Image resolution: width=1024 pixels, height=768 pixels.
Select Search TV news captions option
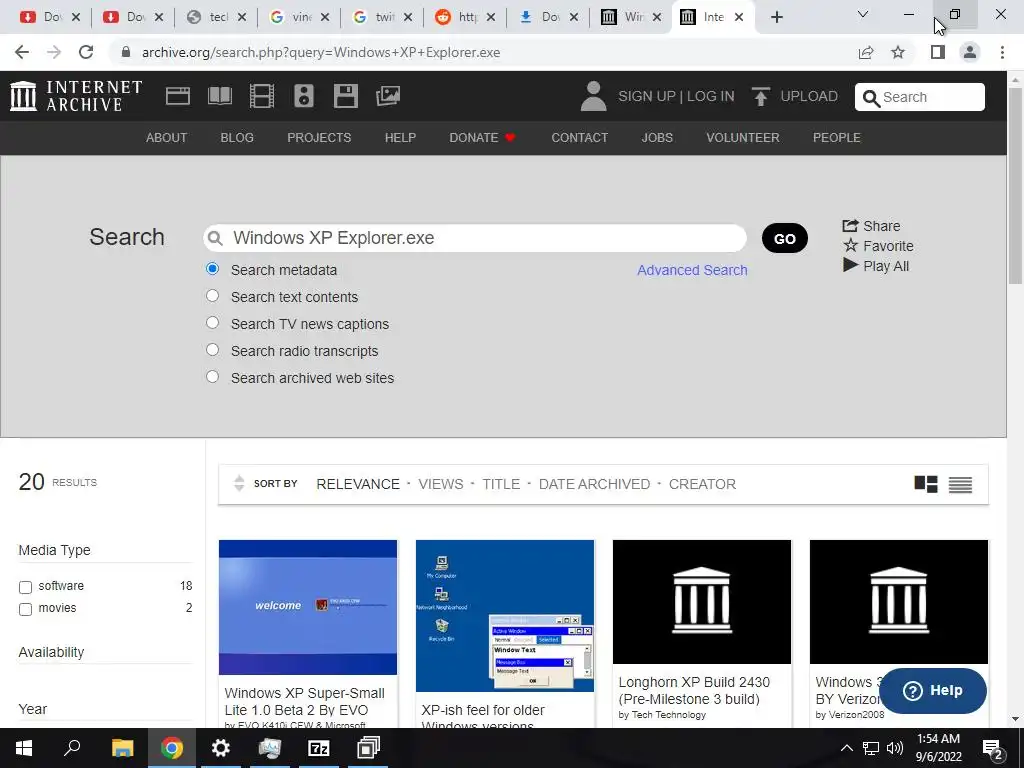[x=212, y=323]
